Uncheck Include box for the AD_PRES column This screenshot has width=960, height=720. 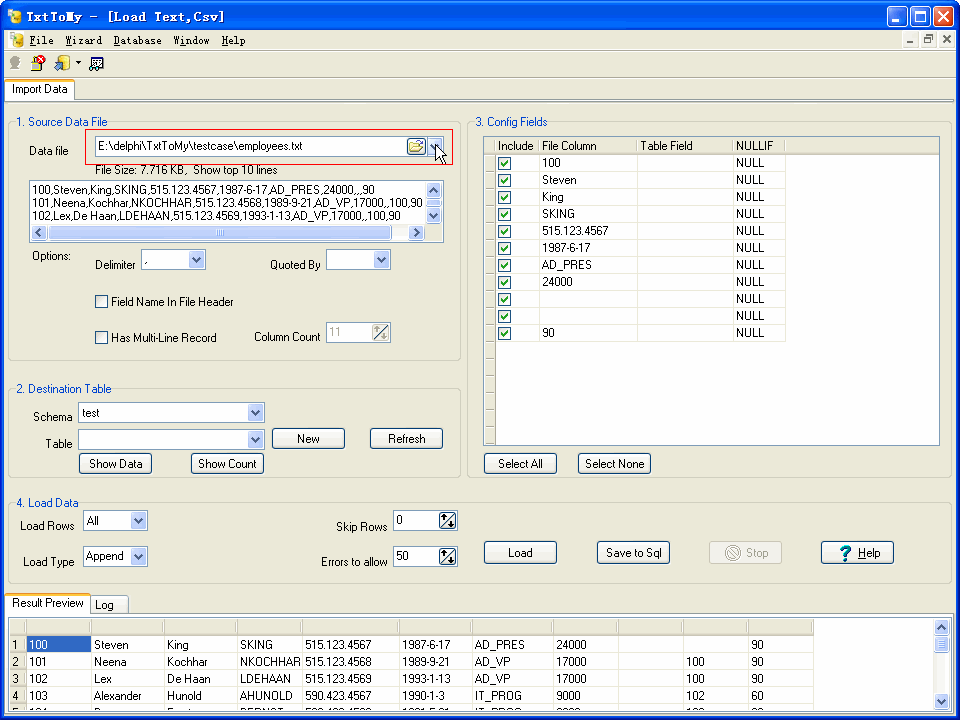pos(504,265)
